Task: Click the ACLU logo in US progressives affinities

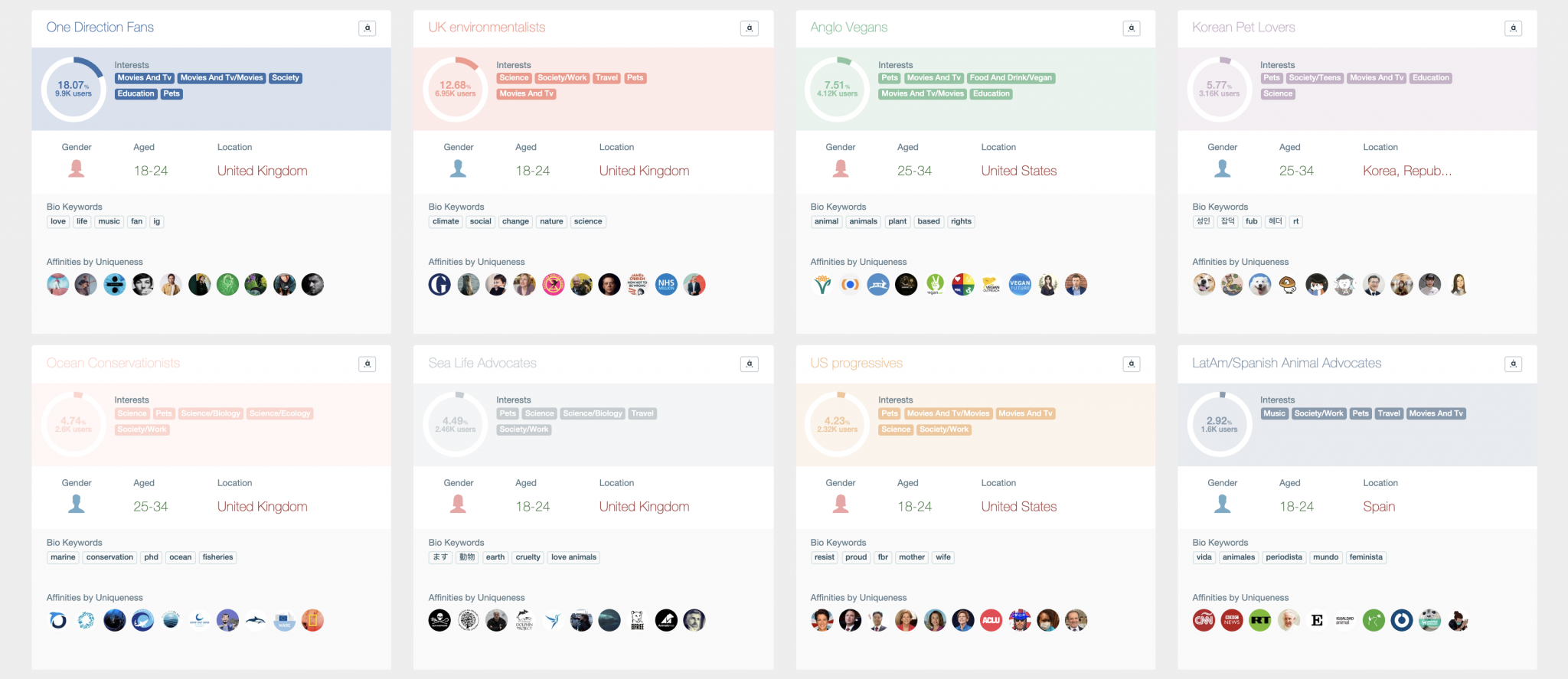Action: (991, 620)
